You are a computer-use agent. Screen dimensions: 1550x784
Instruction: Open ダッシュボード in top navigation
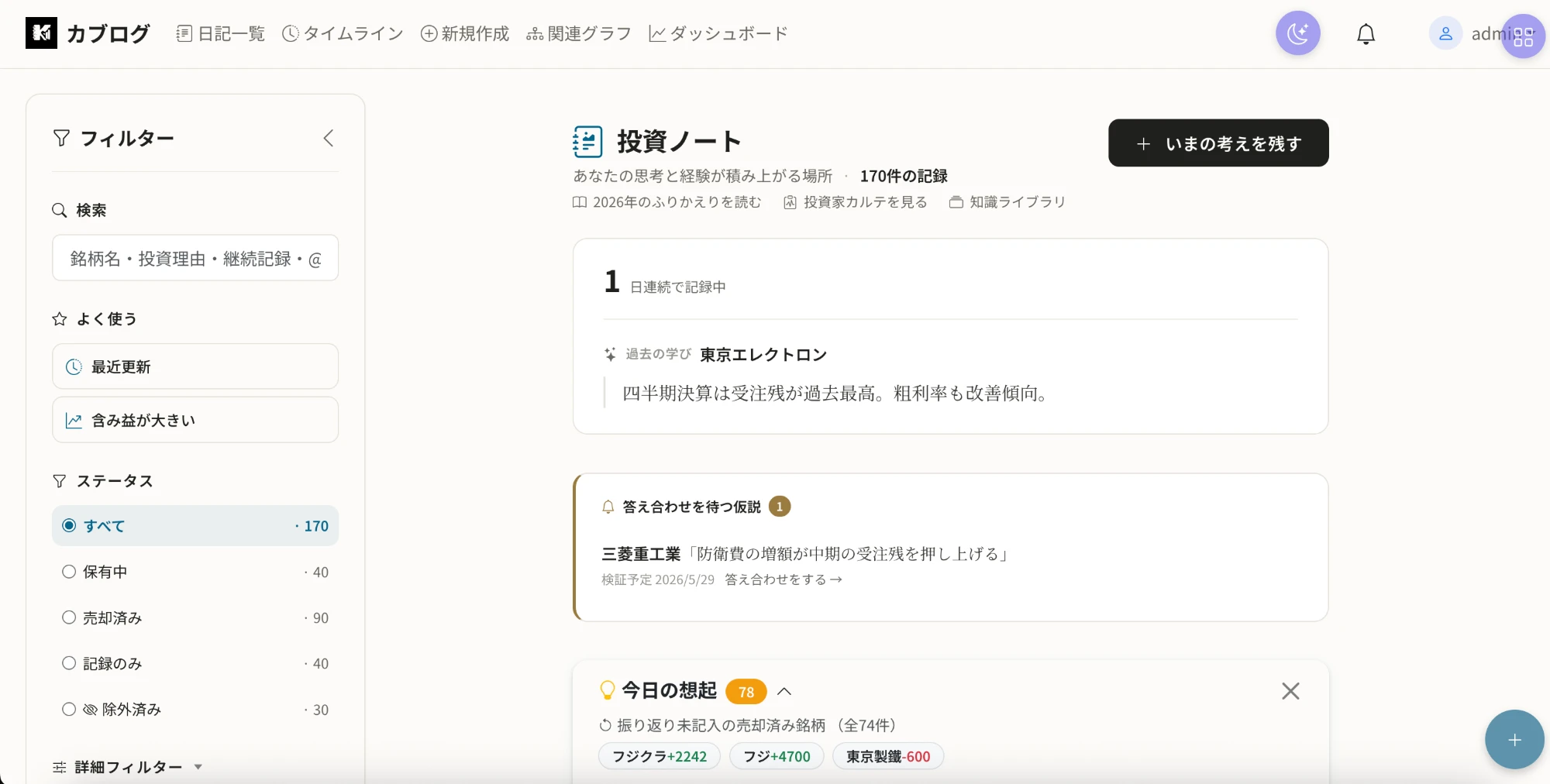click(x=718, y=33)
